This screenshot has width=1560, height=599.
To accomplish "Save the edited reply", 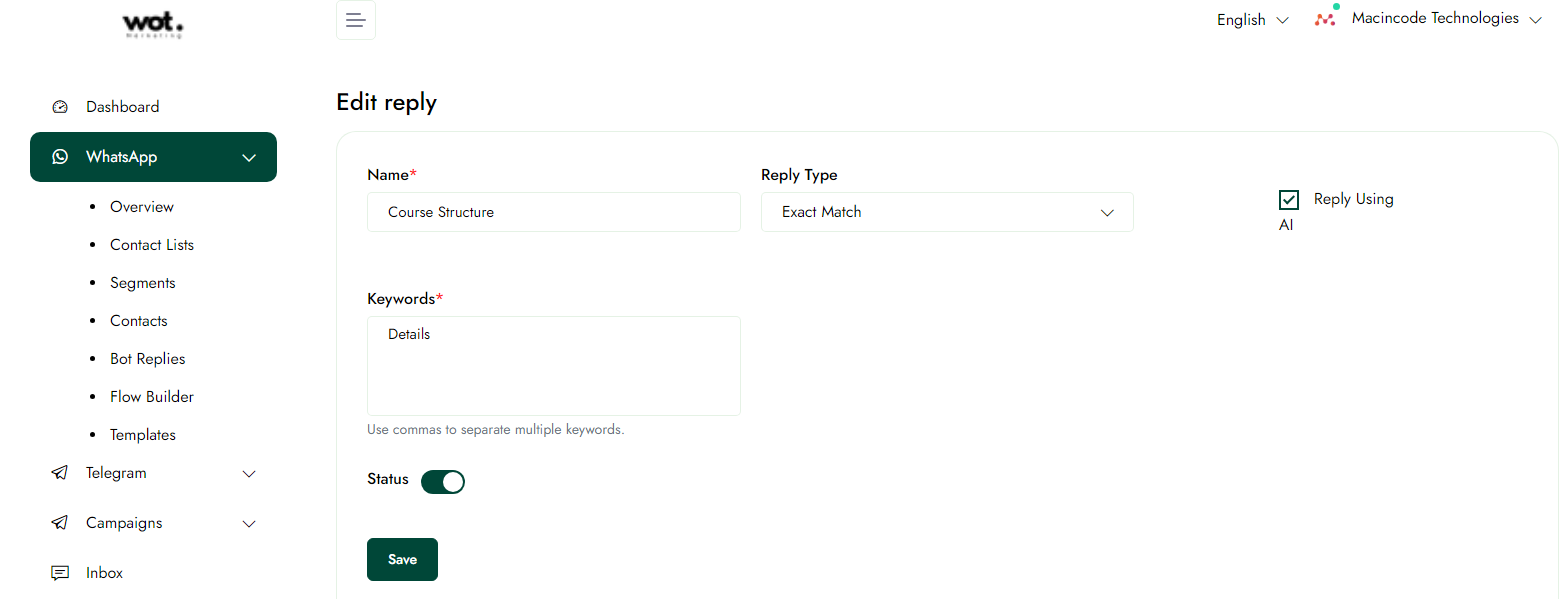I will pyautogui.click(x=402, y=559).
